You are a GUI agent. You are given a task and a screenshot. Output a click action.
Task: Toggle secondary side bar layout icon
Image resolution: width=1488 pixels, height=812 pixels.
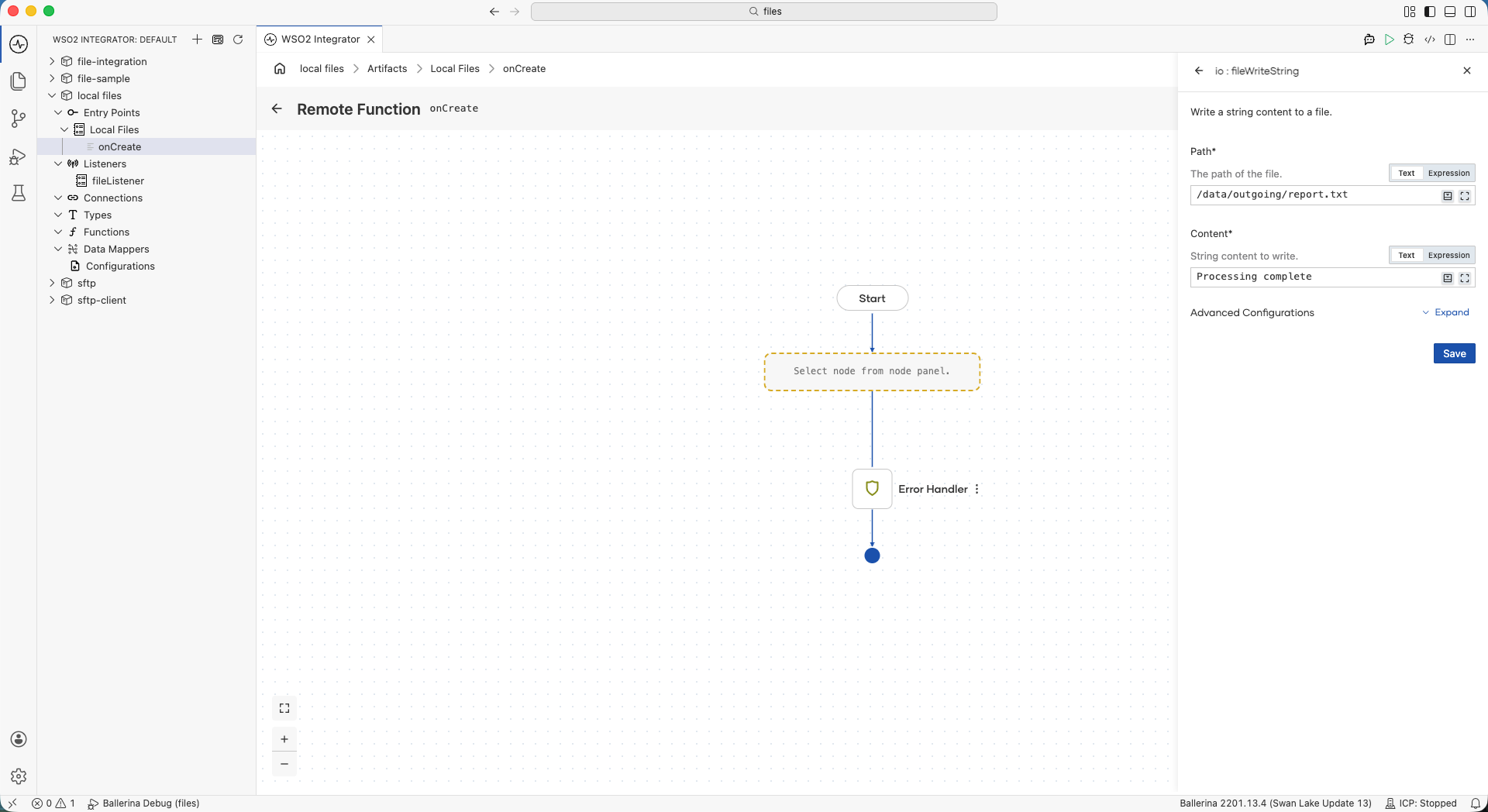(x=1470, y=12)
